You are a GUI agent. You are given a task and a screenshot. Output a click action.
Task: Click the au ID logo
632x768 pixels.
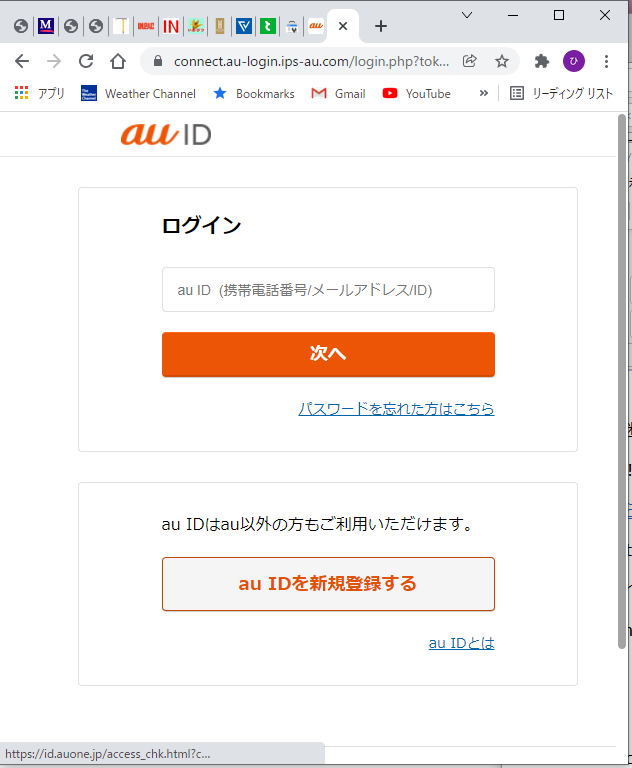(x=166, y=134)
